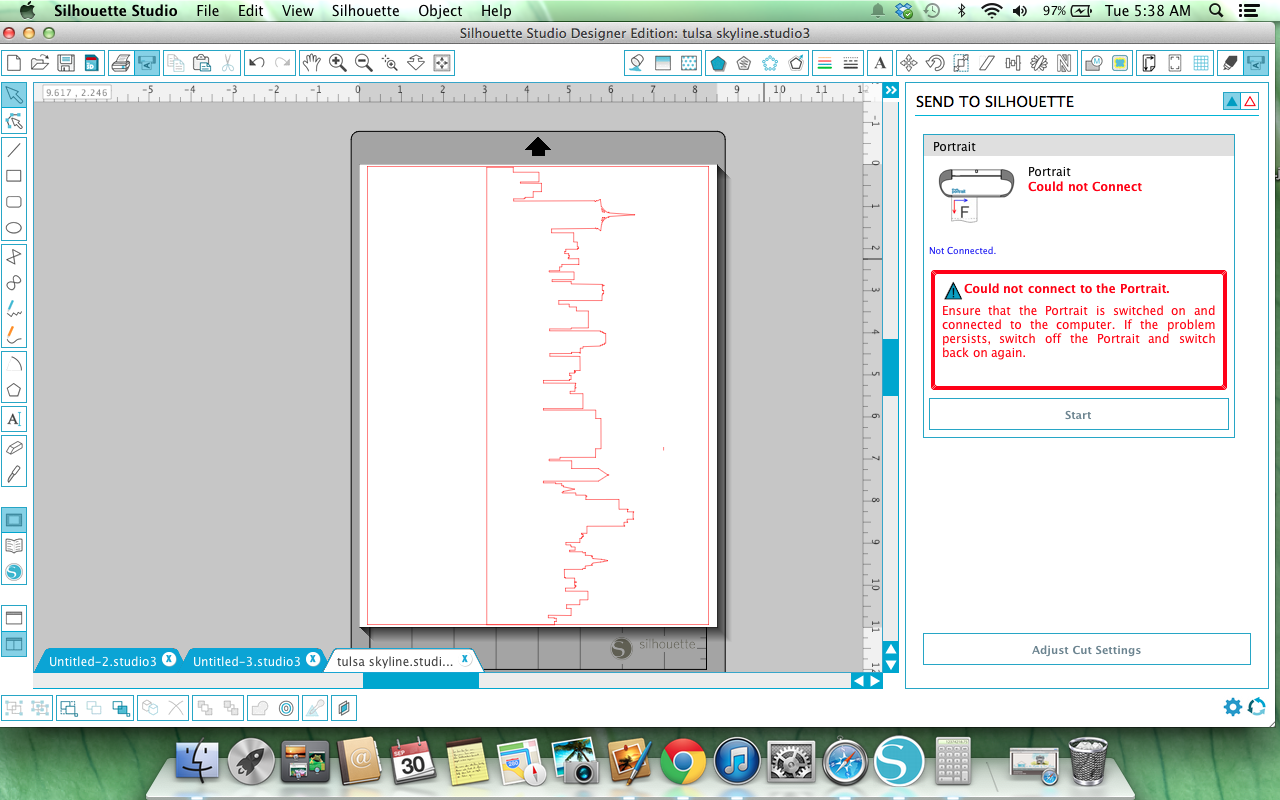Collapse the side panel with double-arrow button
Image resolution: width=1280 pixels, height=800 pixels.
(x=890, y=90)
